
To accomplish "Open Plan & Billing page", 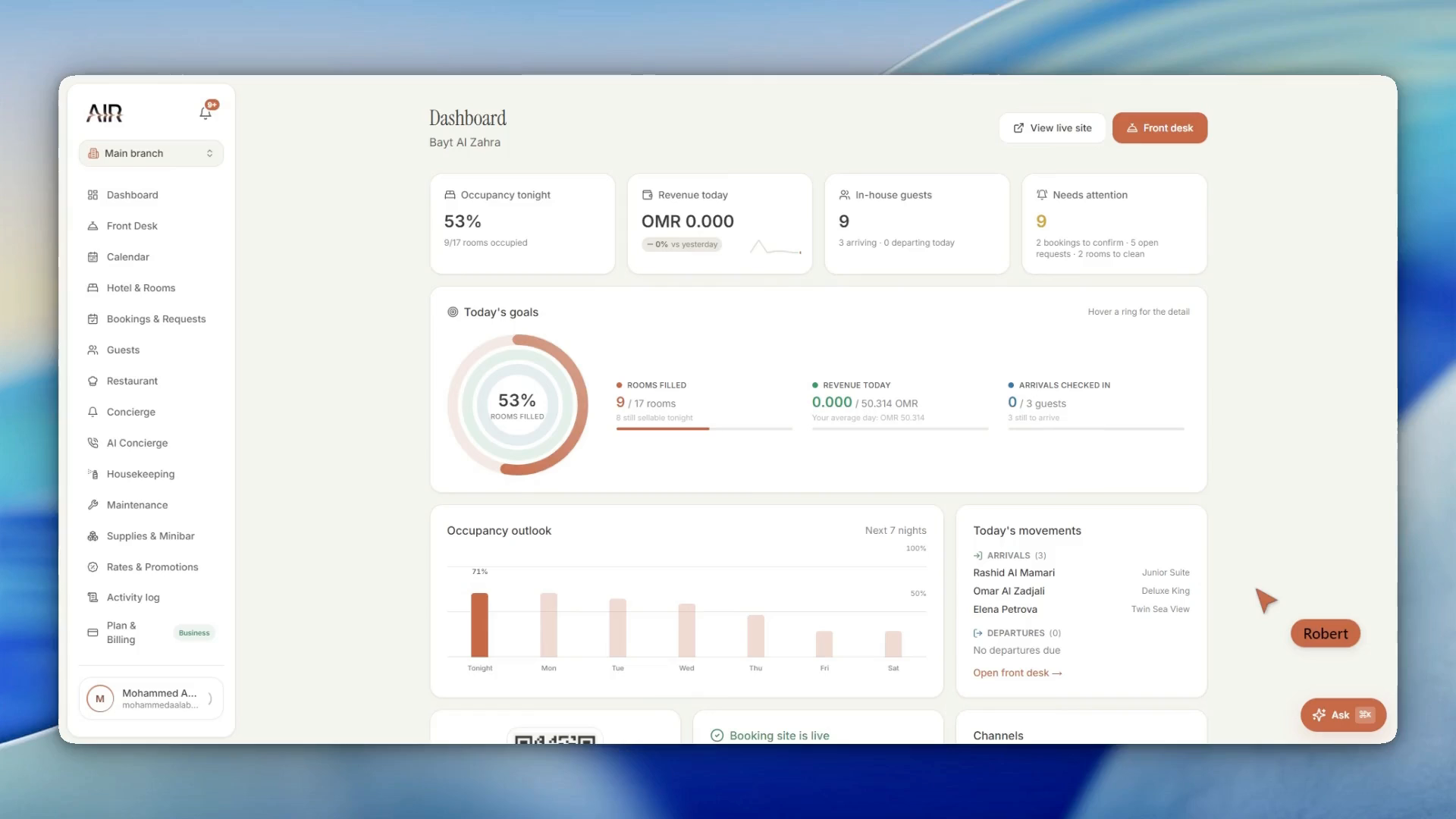I will [151, 632].
